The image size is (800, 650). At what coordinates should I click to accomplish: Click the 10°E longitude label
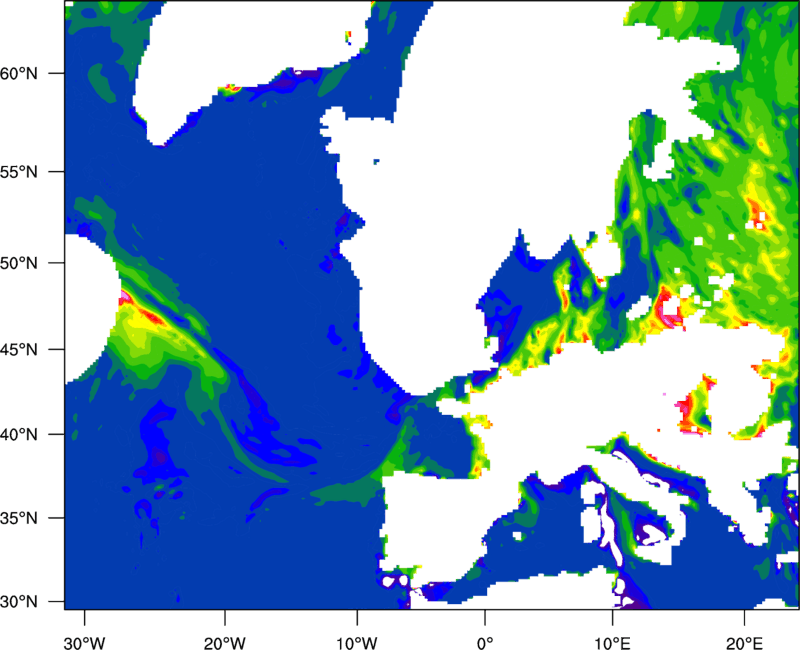tap(612, 639)
